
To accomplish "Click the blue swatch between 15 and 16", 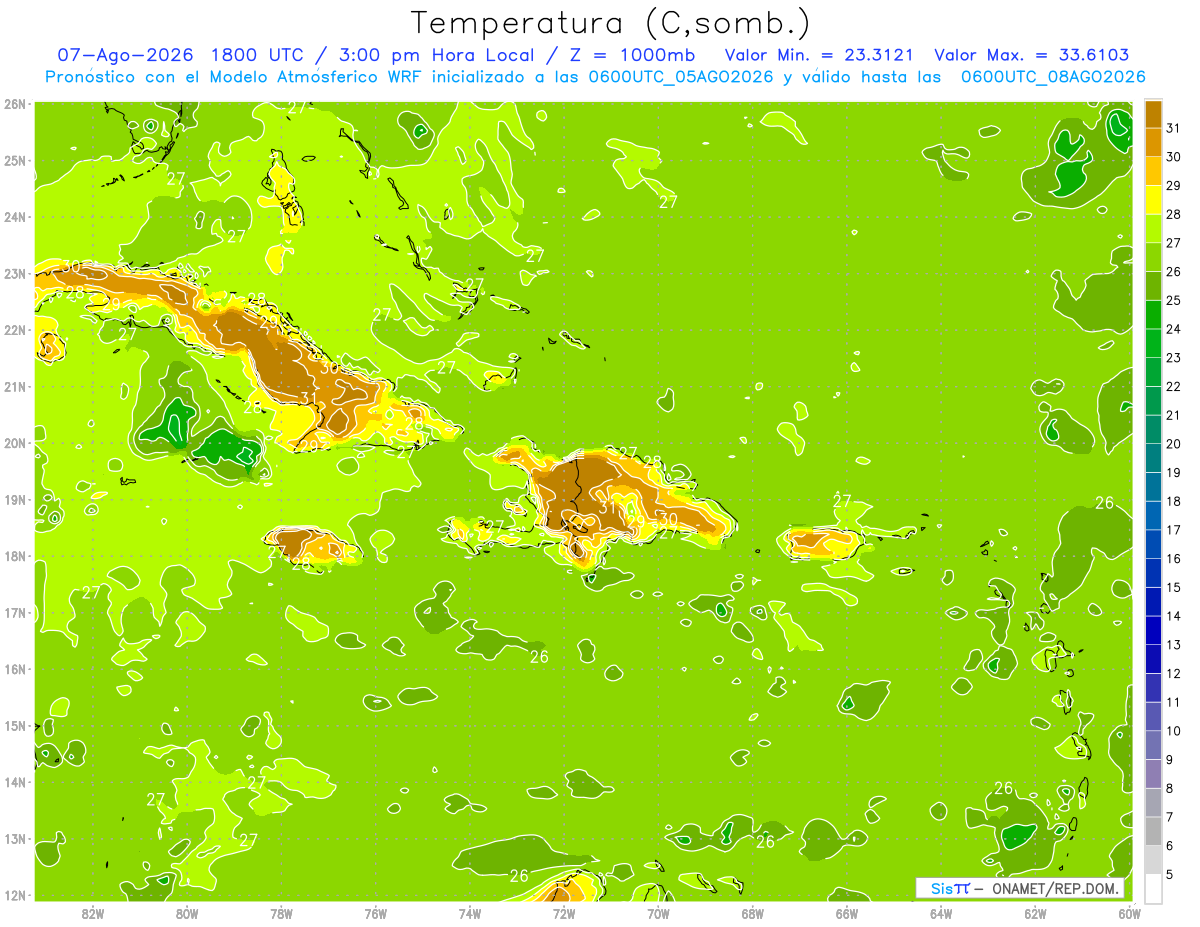I will (x=1153, y=573).
